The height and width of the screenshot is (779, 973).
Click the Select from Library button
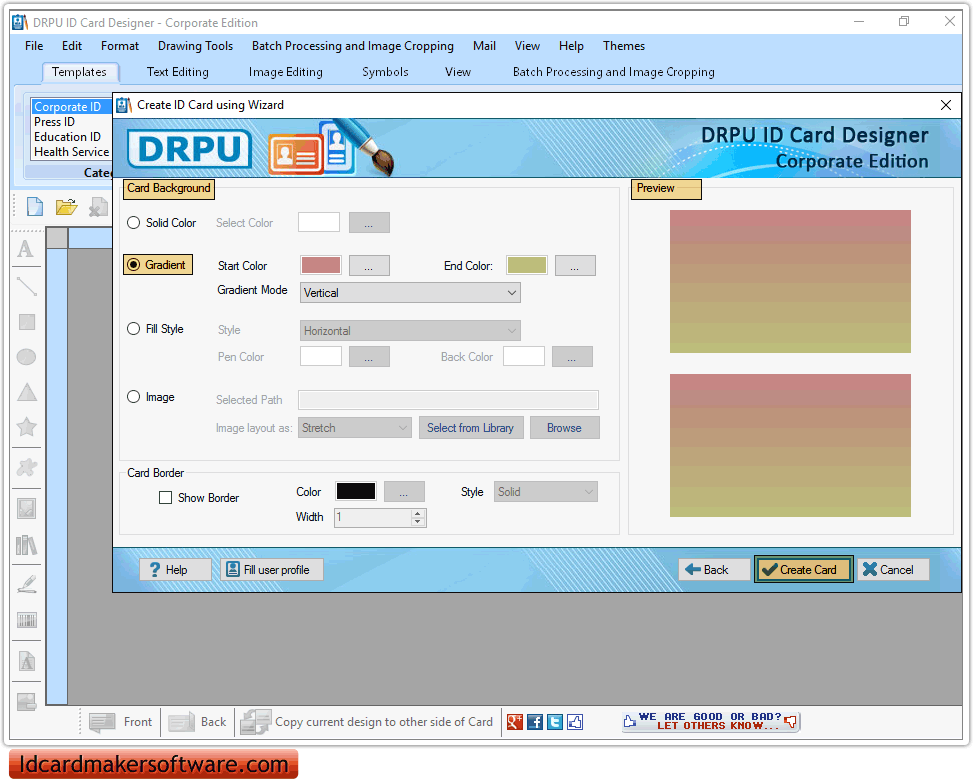pos(471,427)
